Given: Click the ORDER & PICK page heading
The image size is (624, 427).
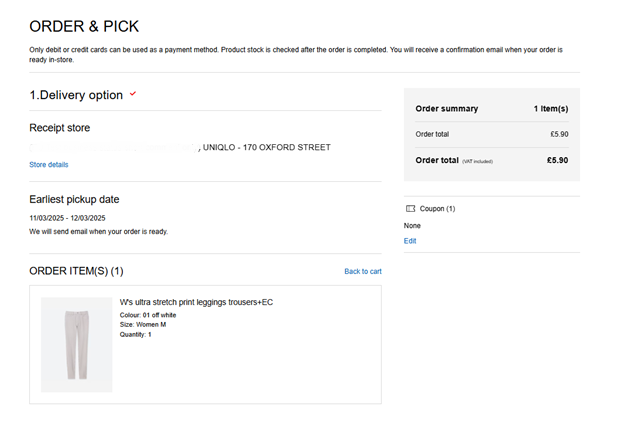Looking at the screenshot, I should (x=84, y=26).
